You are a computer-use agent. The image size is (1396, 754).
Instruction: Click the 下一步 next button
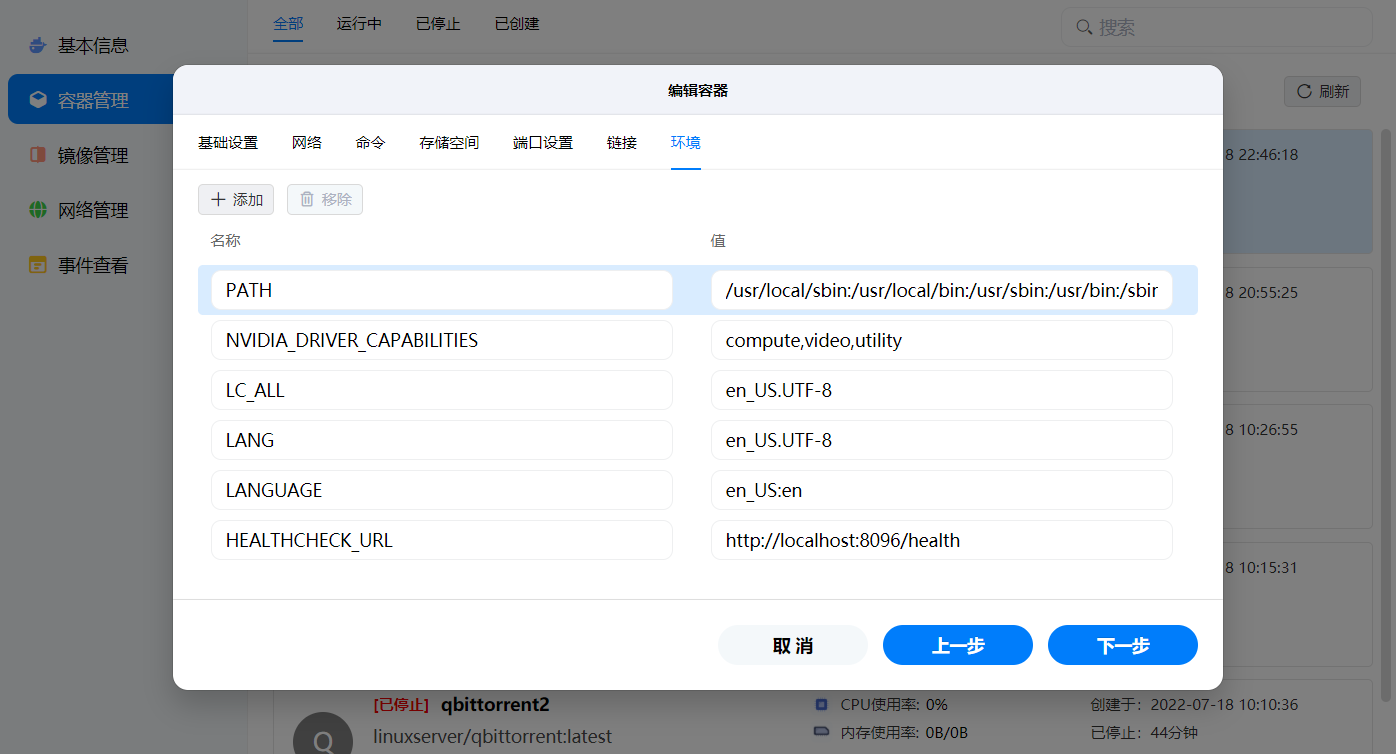(1123, 645)
